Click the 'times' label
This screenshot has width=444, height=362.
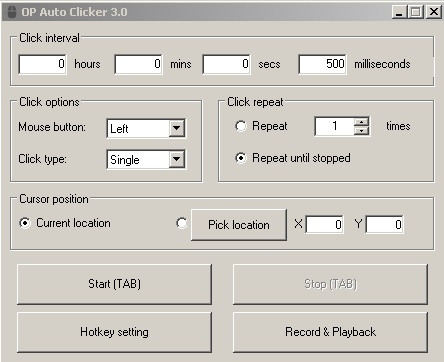[398, 126]
